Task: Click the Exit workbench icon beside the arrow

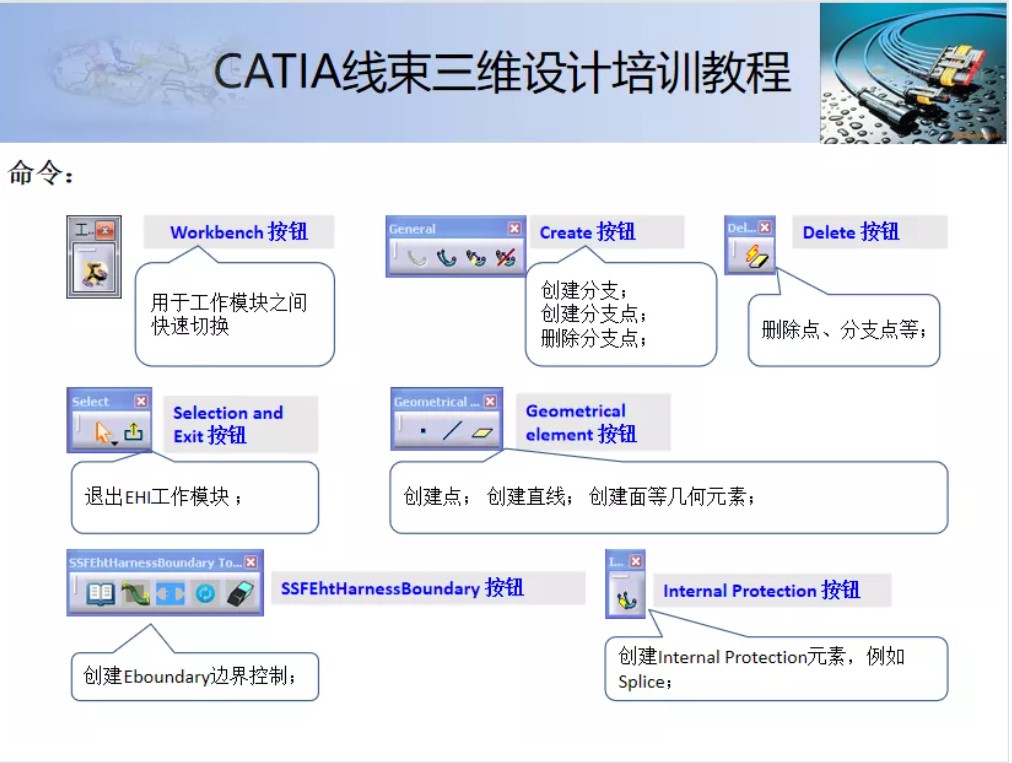Action: point(134,431)
